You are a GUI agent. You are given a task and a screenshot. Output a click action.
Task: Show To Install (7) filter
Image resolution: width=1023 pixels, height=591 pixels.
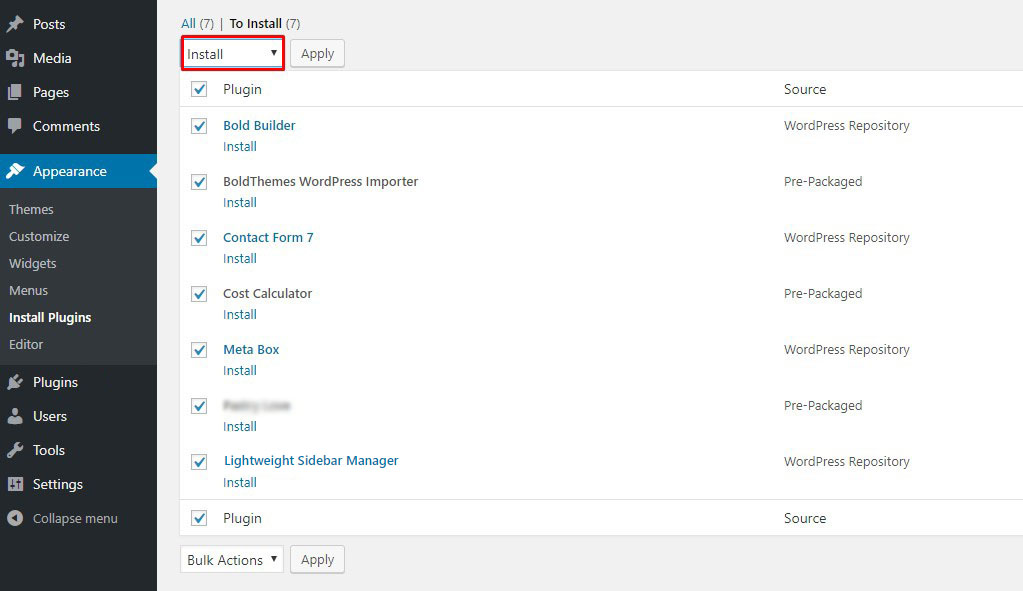point(265,23)
